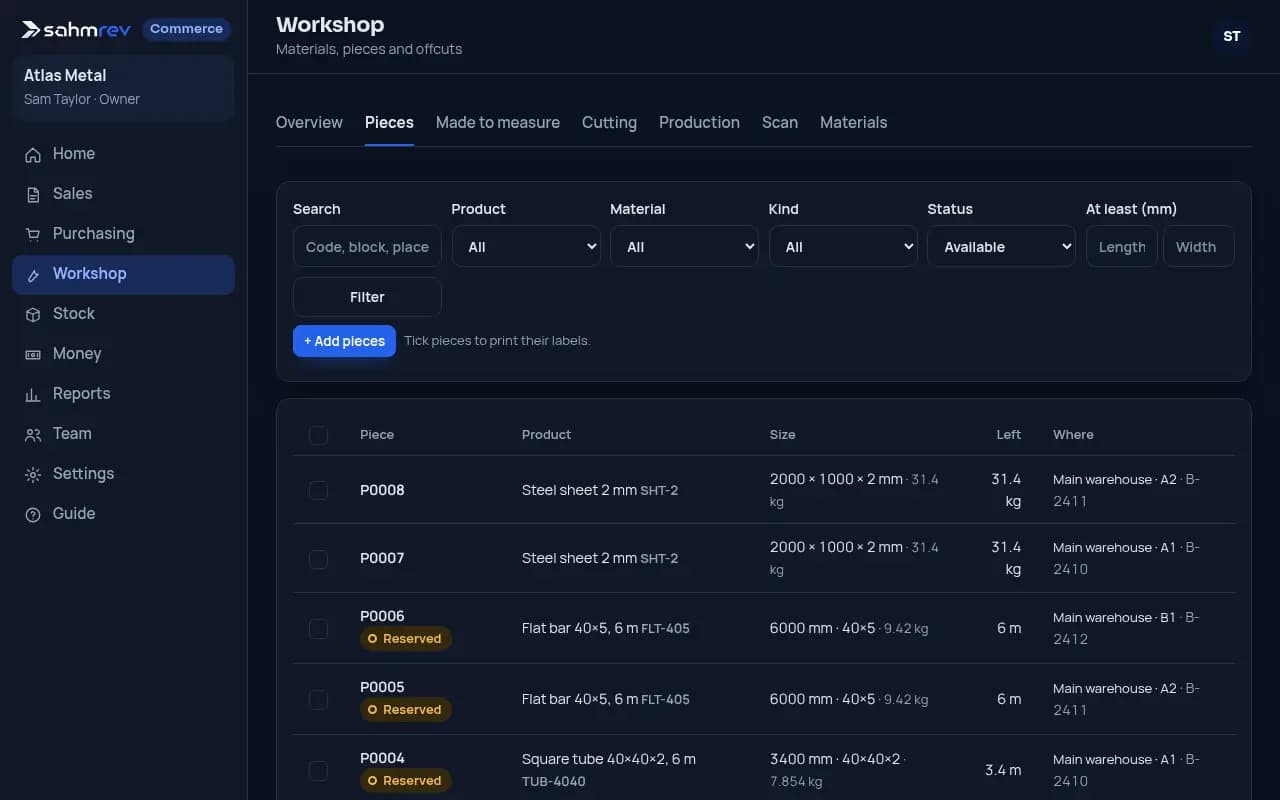Tick the select-all checkbox in table header
Image resolution: width=1280 pixels, height=800 pixels.
(318, 435)
